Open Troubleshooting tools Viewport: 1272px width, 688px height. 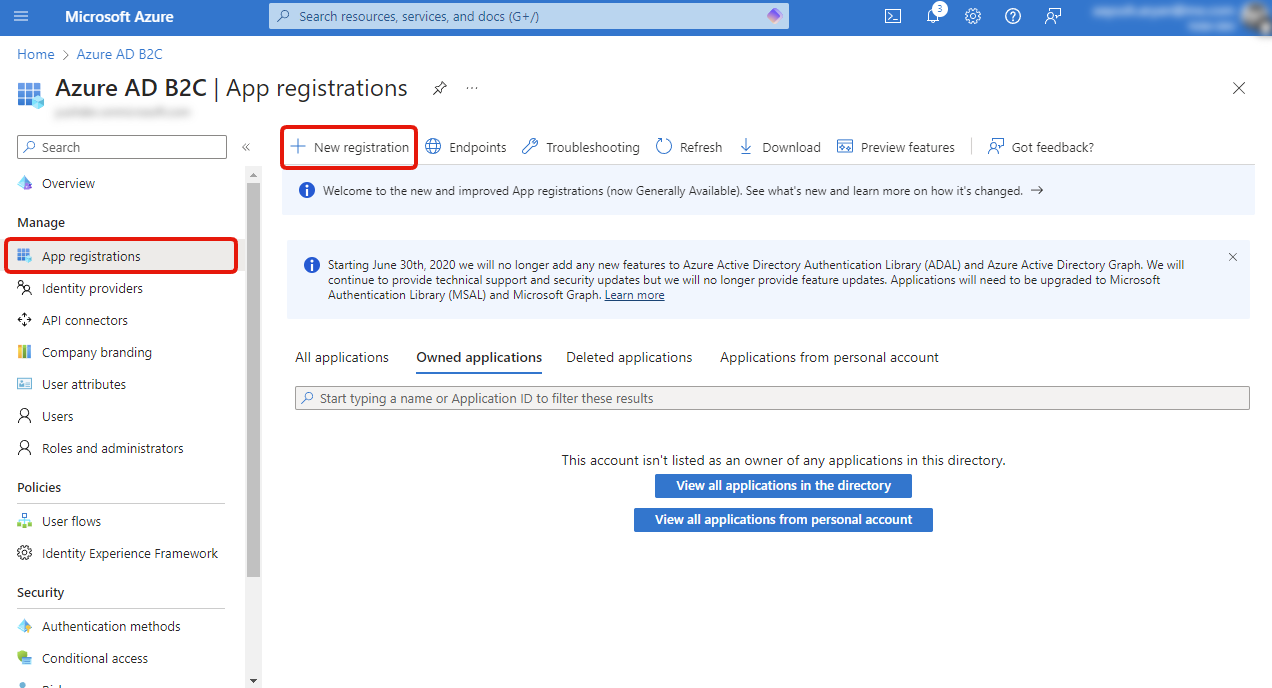[x=580, y=146]
